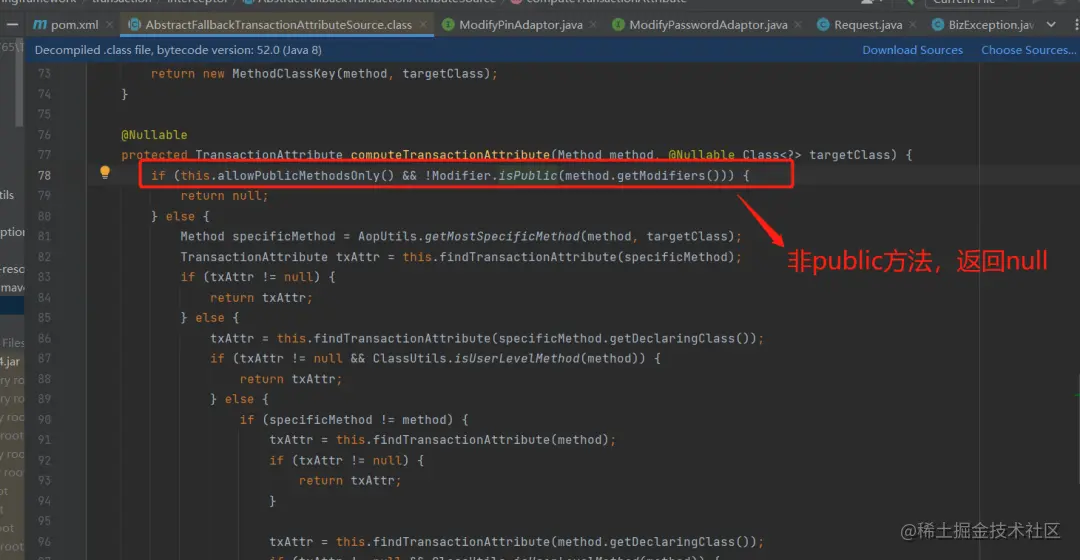Close the Request.java tab

point(913,25)
